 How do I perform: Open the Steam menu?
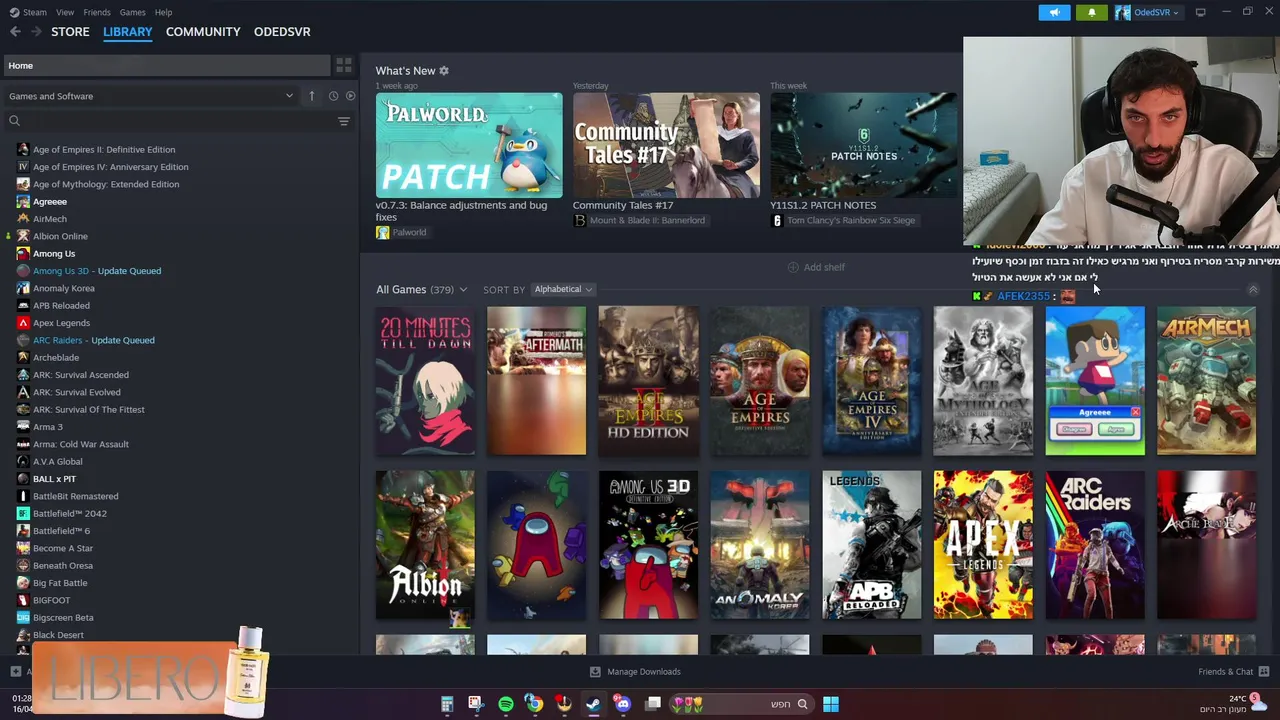[x=28, y=12]
